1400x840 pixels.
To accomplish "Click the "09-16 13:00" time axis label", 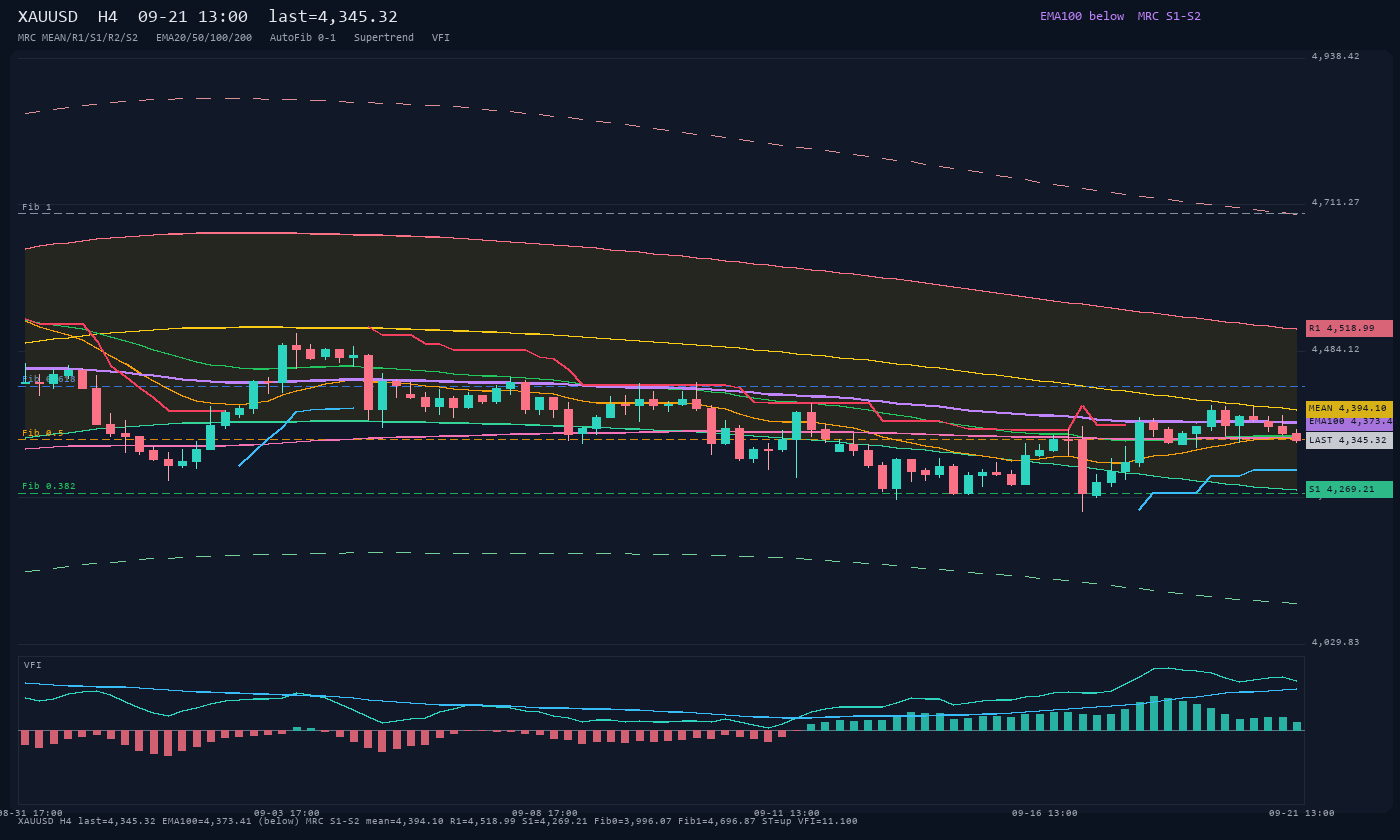I will [x=1045, y=813].
